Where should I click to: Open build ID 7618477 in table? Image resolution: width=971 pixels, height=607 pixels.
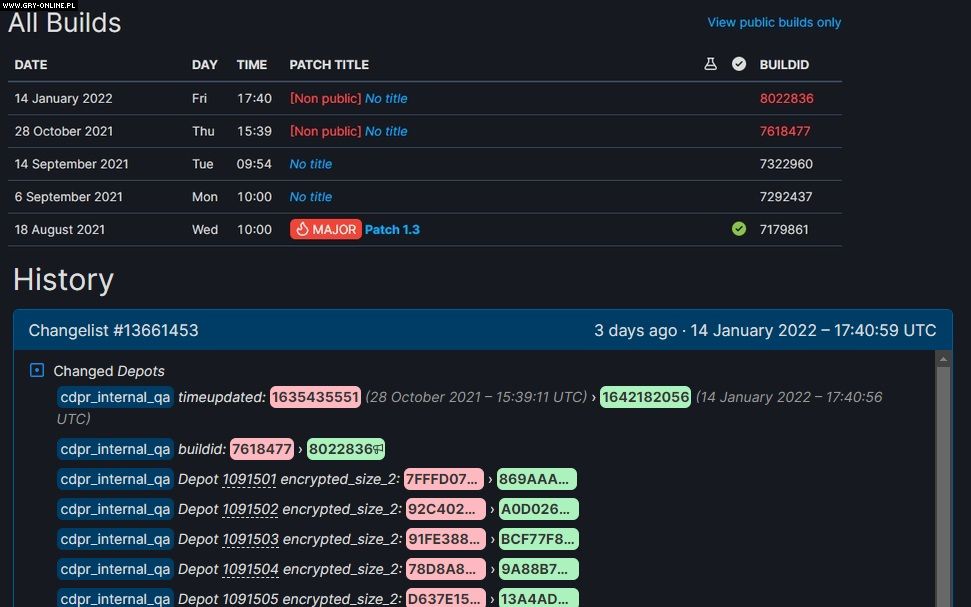tap(785, 131)
